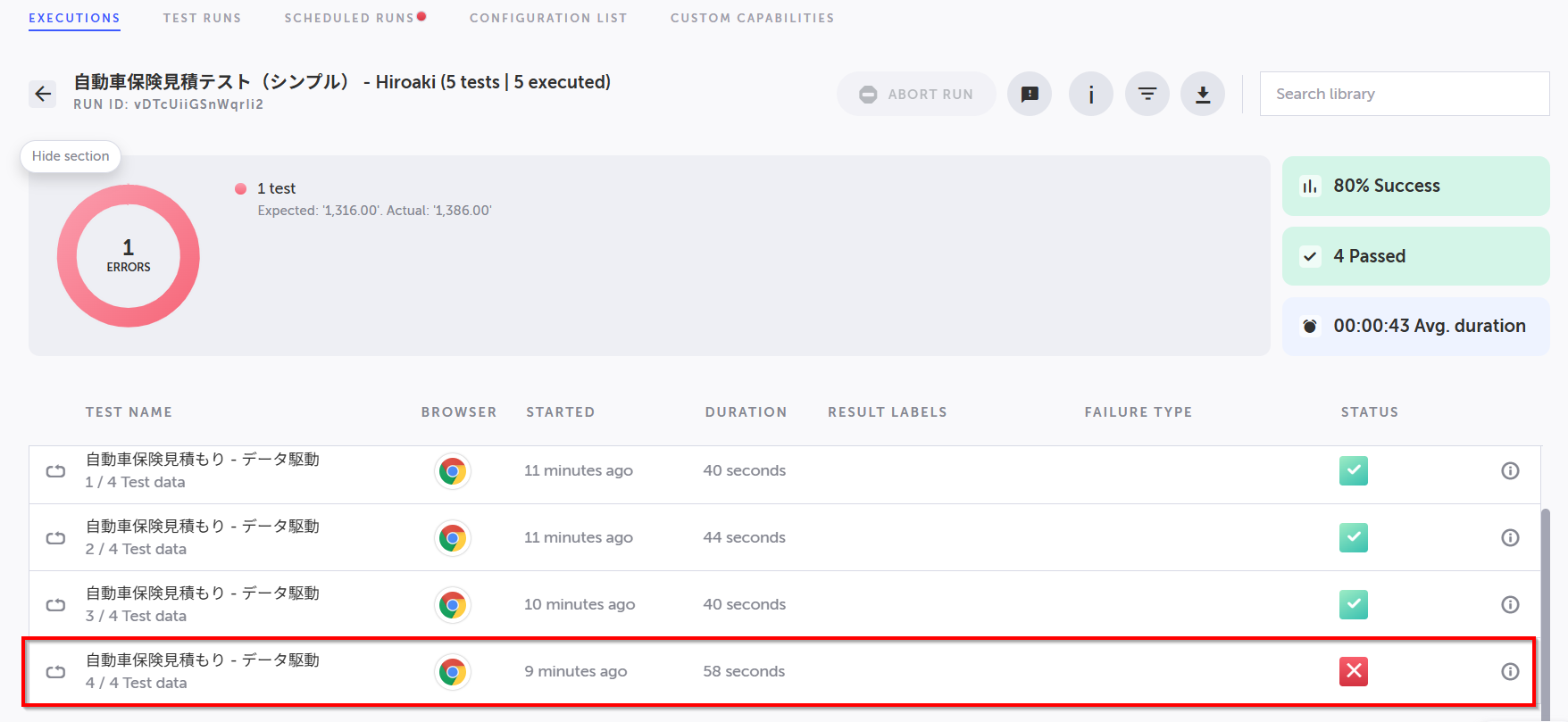Screen dimensions: 1568x722
Task: Click the RUN ID vDTcUiiGSnWqrli2 text
Action: [x=168, y=104]
